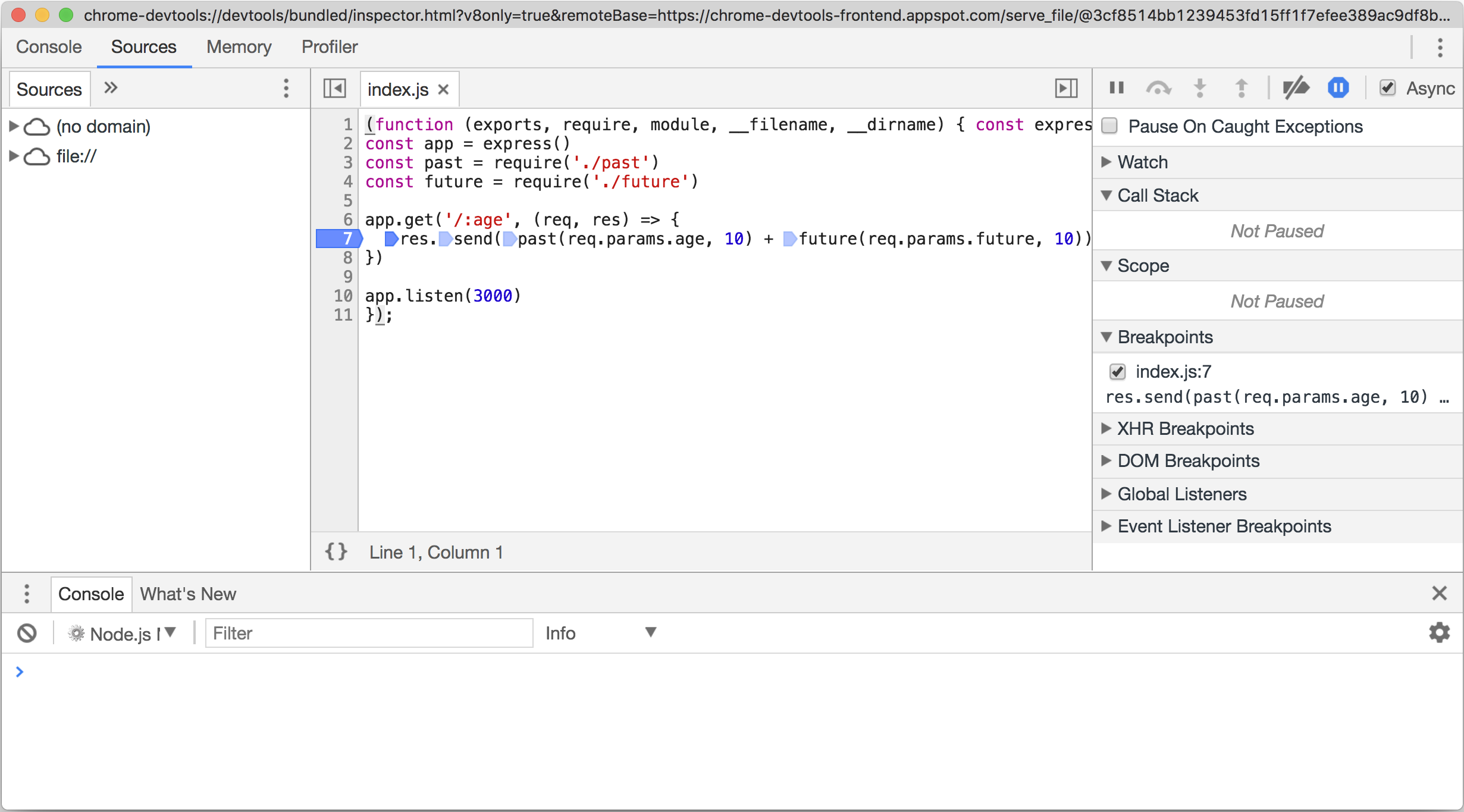Click the app.listen(3000) code line
This screenshot has height=812, width=1464.
coord(443,296)
